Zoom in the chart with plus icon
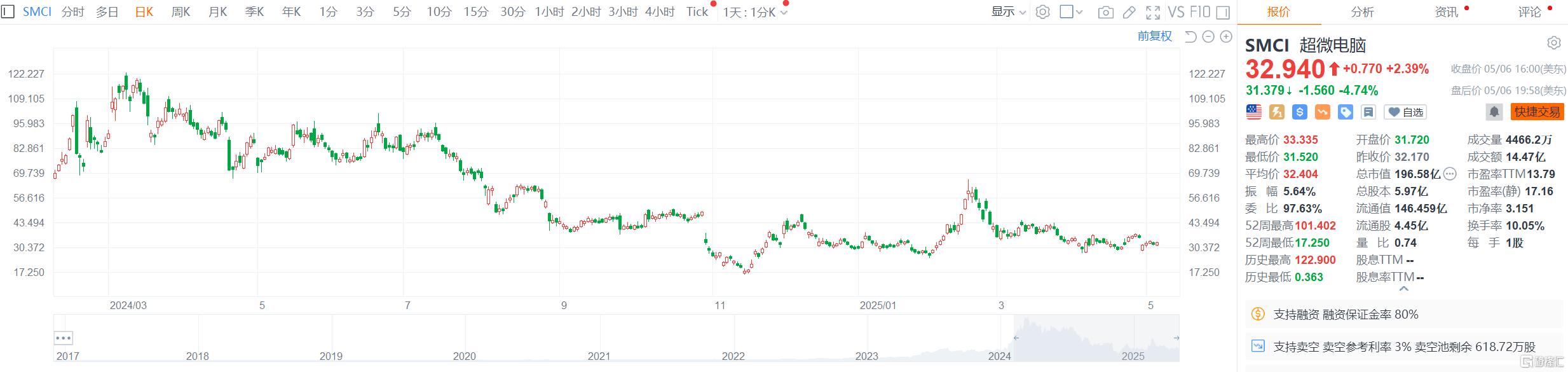1568x372 pixels. (1226, 37)
